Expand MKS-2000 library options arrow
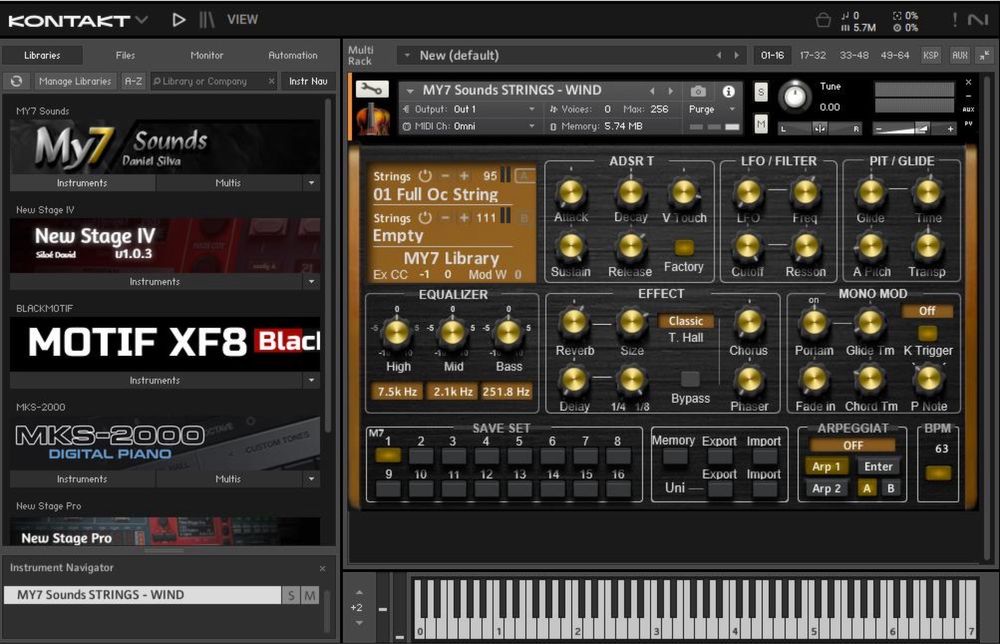Screen dimensions: 1000x644 pos(311,479)
